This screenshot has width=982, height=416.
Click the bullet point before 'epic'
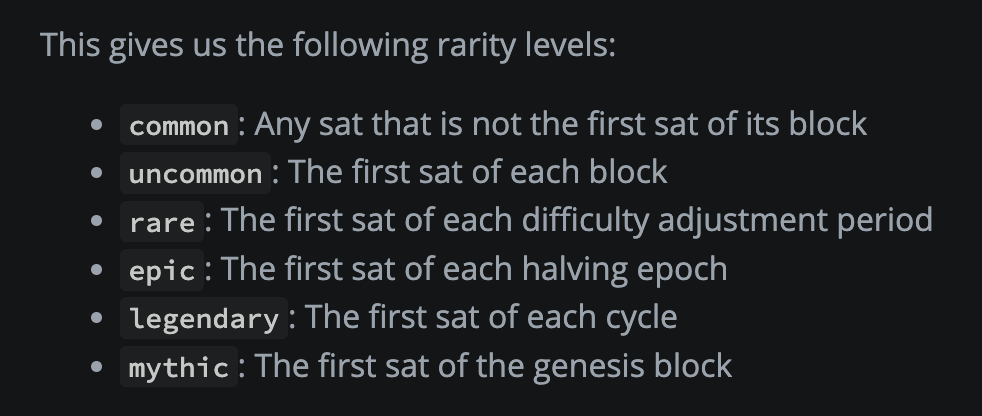coord(96,269)
